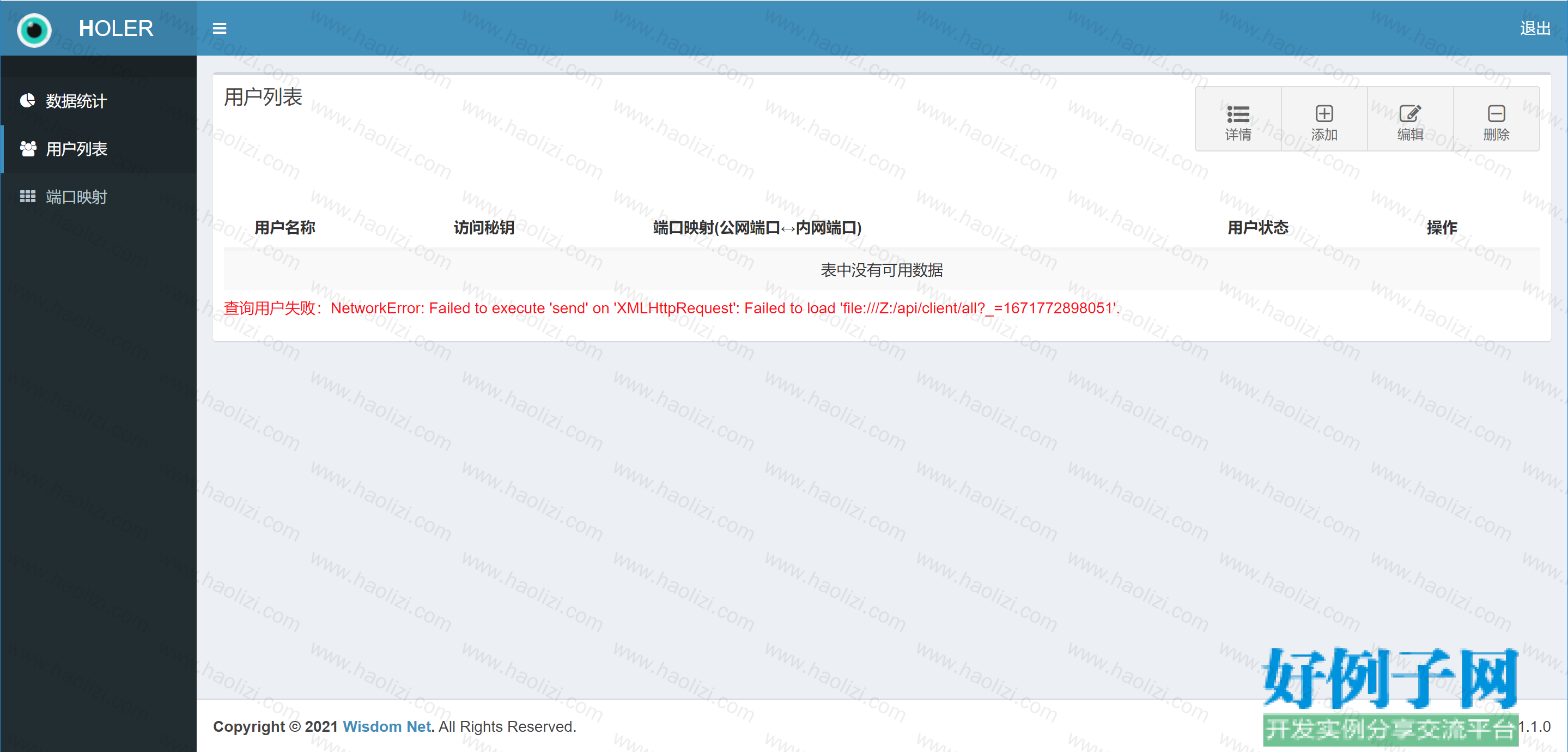Click the 删除 delete button

1496,120
